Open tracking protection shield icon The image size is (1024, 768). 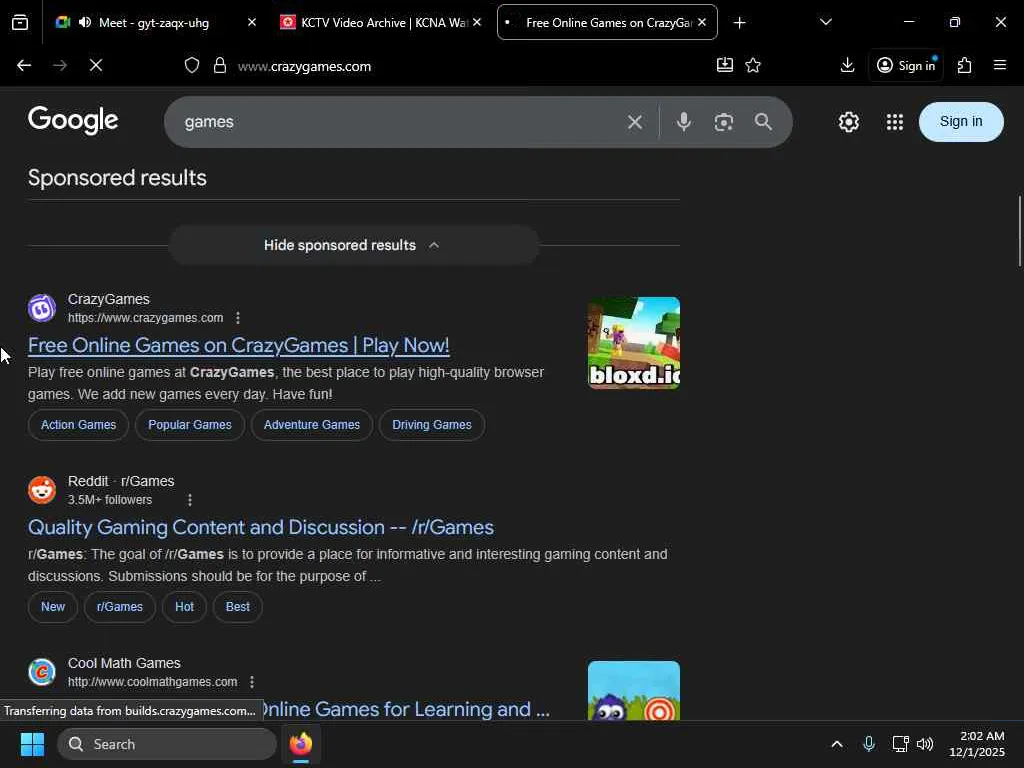pos(191,65)
